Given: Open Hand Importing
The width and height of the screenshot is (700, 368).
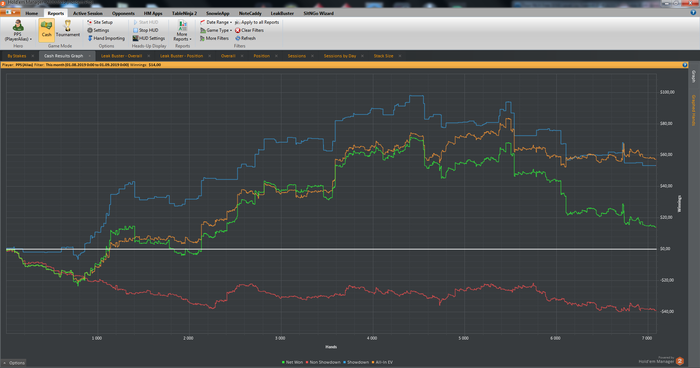Looking at the screenshot, I should [106, 38].
